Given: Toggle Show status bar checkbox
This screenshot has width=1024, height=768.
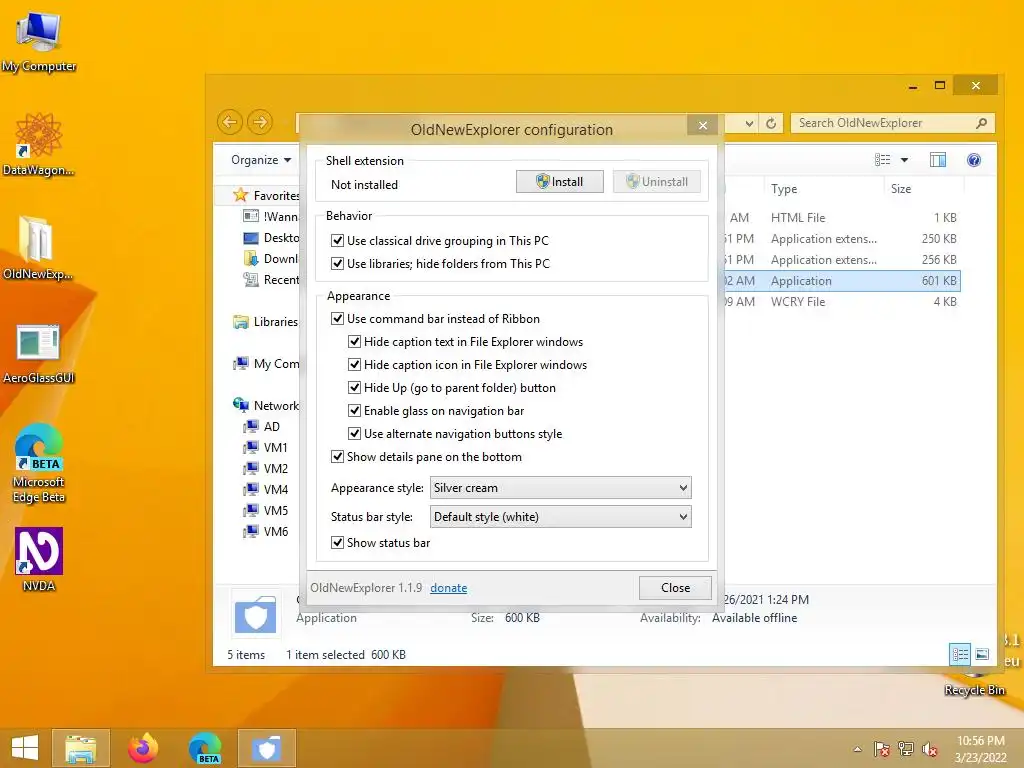Looking at the screenshot, I should (x=337, y=542).
